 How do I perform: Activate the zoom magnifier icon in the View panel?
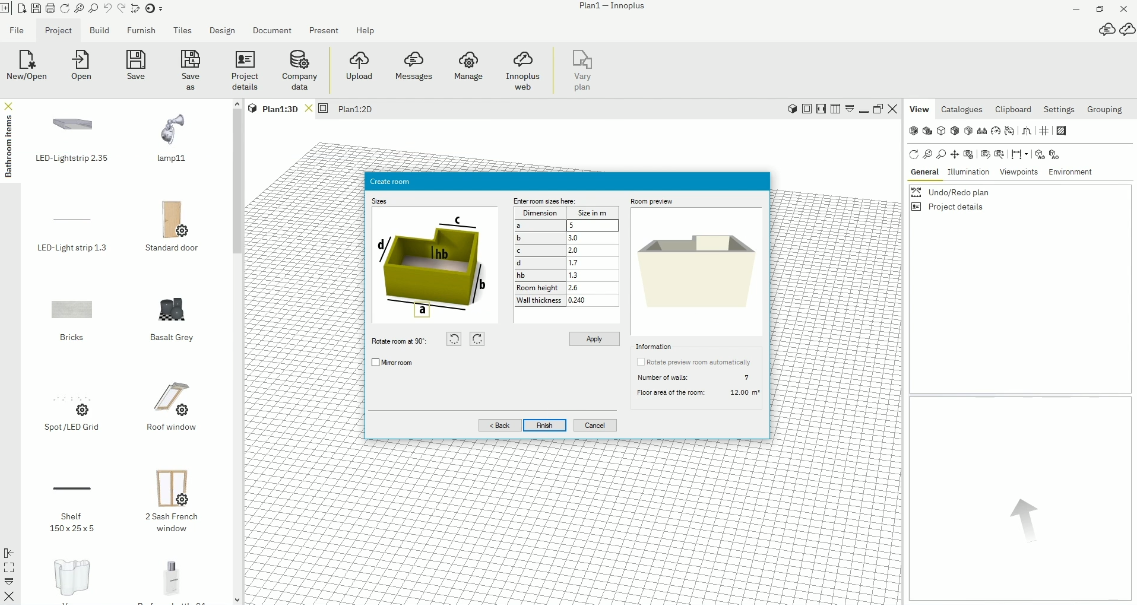click(927, 153)
